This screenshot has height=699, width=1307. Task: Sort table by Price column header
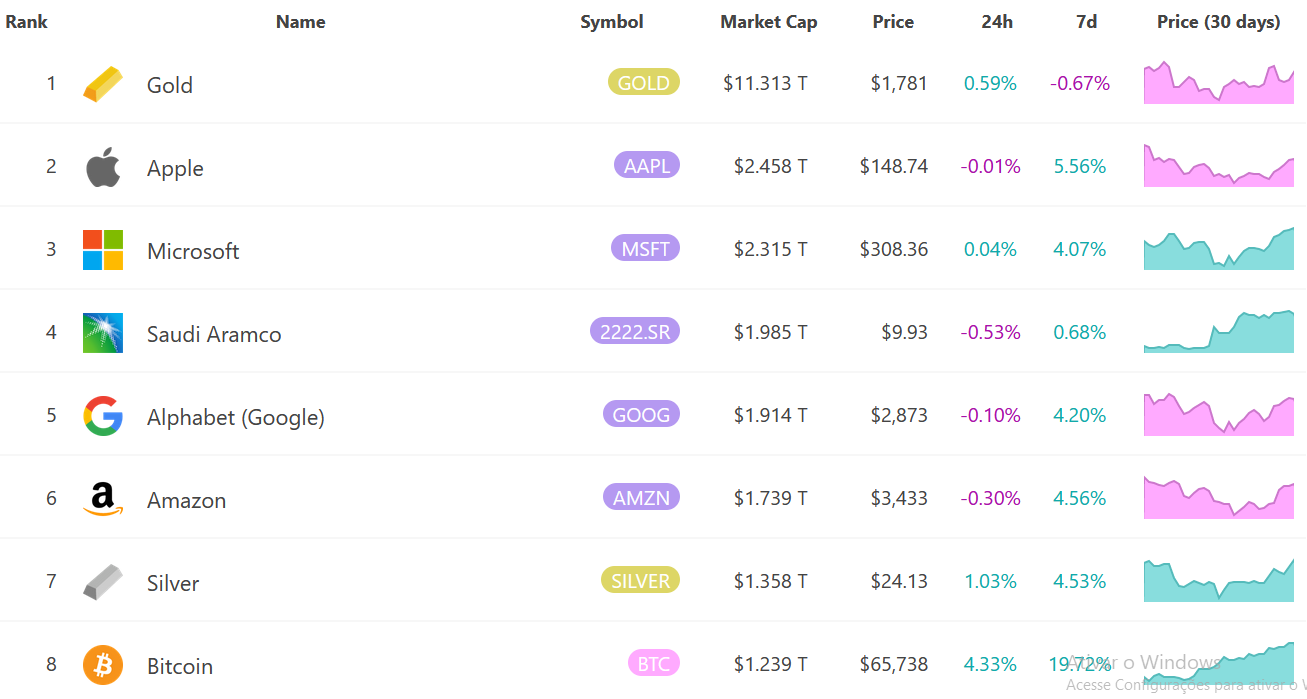click(893, 22)
